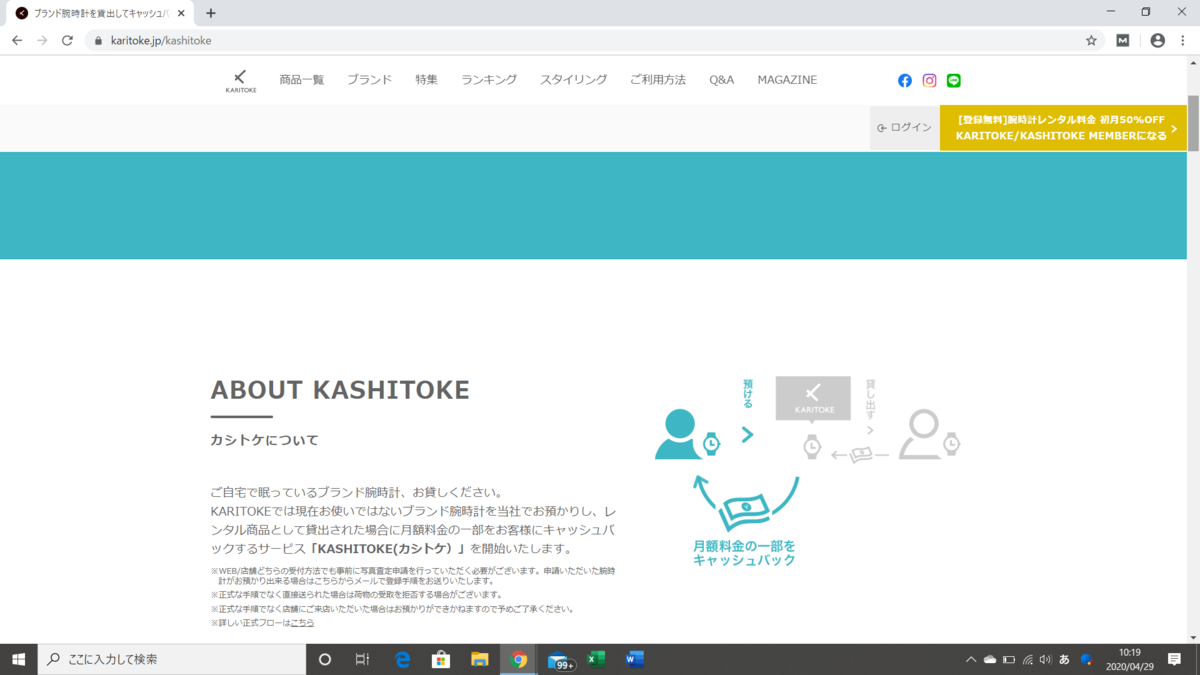Open File Explorer from the taskbar
This screenshot has width=1200, height=675.
[480, 659]
